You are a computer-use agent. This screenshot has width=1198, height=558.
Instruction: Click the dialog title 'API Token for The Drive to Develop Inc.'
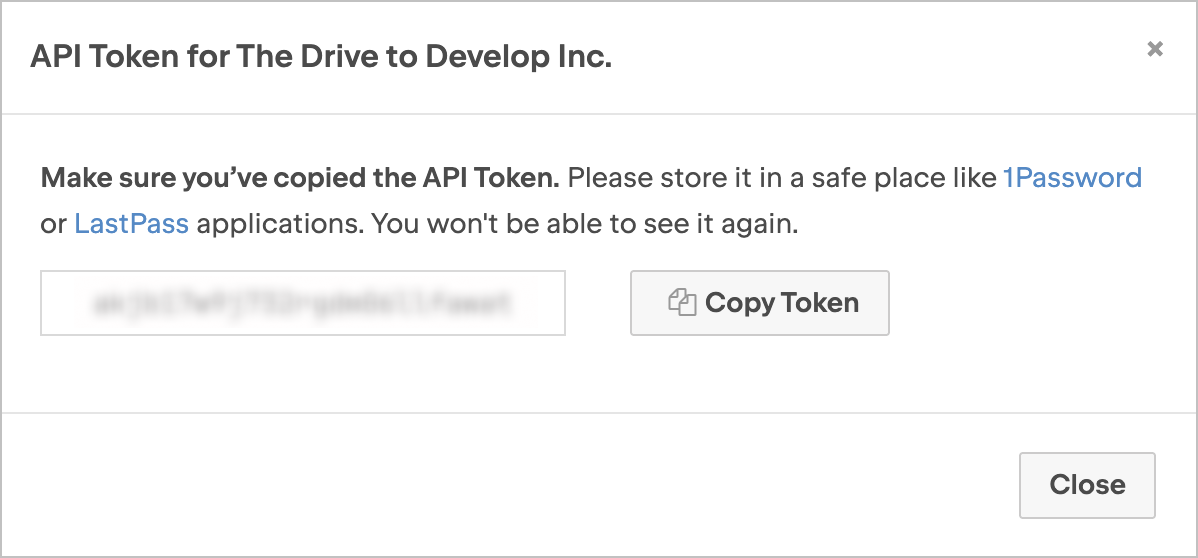[320, 56]
